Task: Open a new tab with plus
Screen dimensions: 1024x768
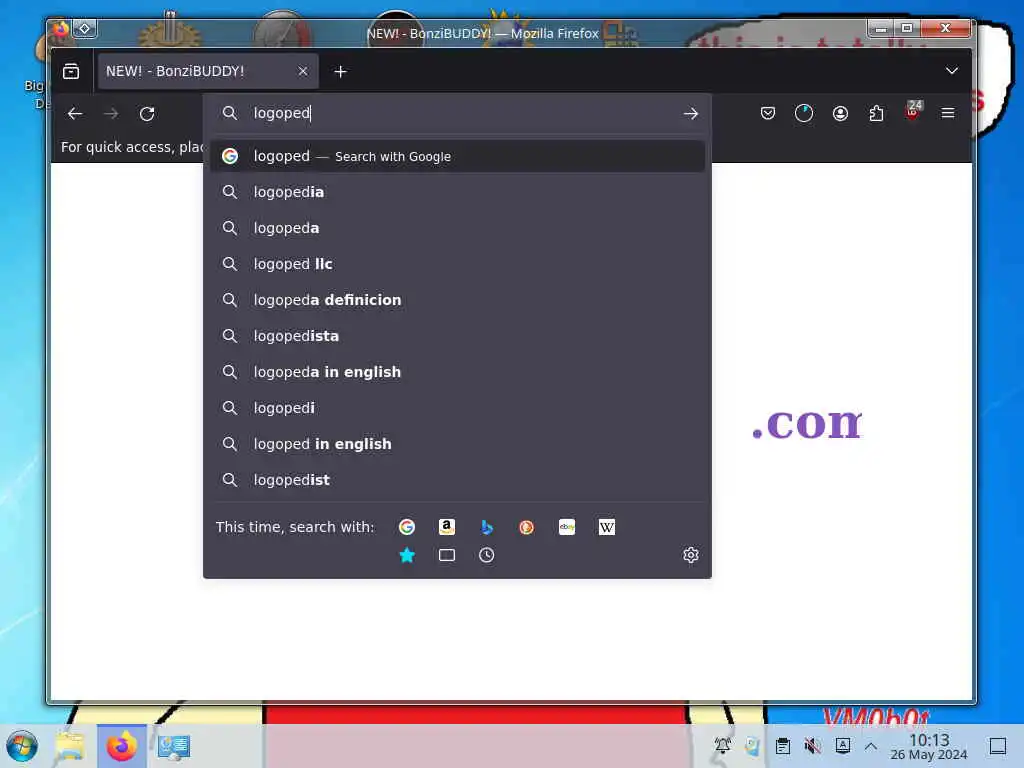Action: tap(340, 72)
